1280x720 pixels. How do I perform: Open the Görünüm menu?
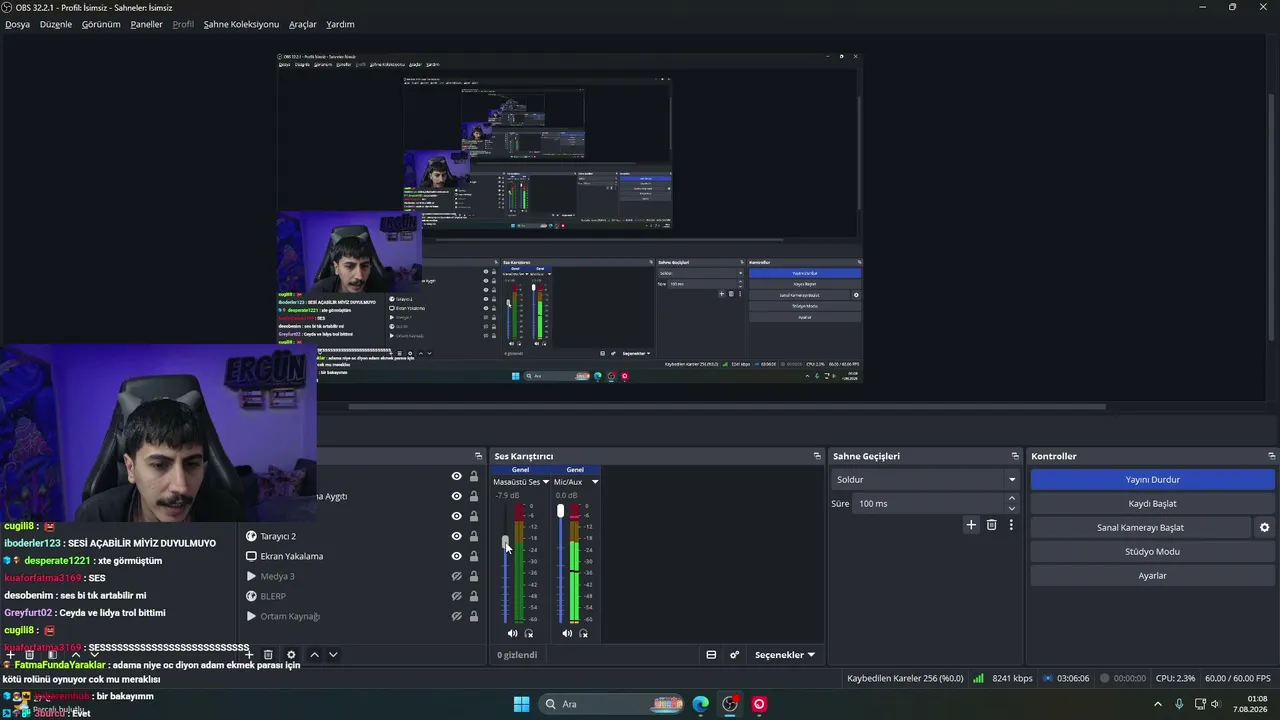[x=101, y=24]
